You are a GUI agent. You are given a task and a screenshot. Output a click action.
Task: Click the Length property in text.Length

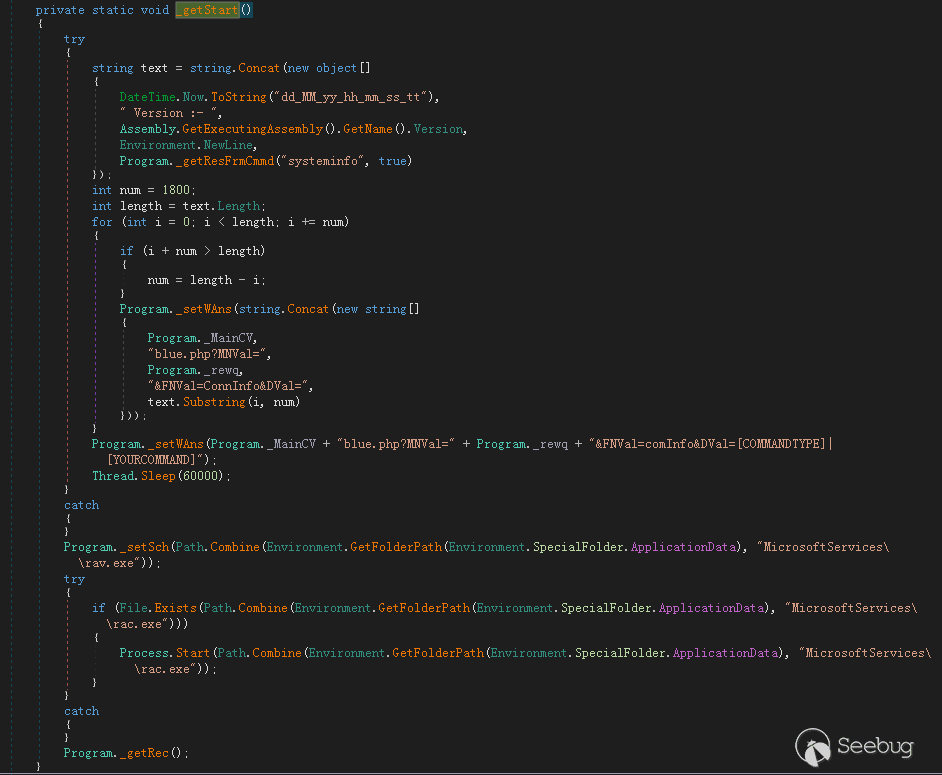239,206
